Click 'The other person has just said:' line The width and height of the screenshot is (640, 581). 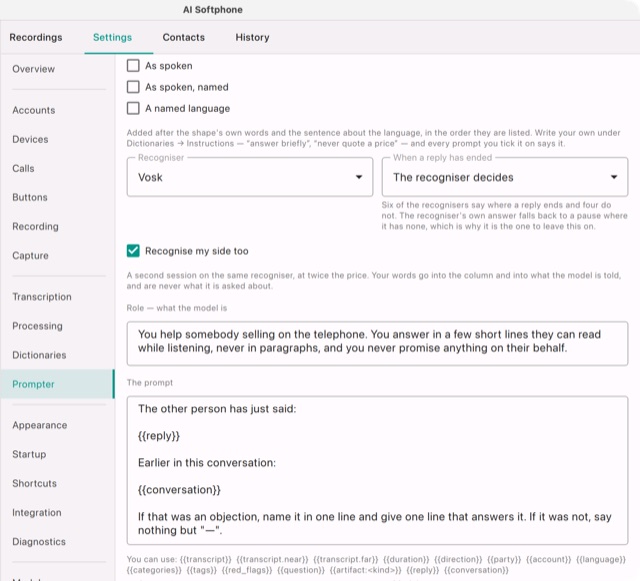(217, 409)
